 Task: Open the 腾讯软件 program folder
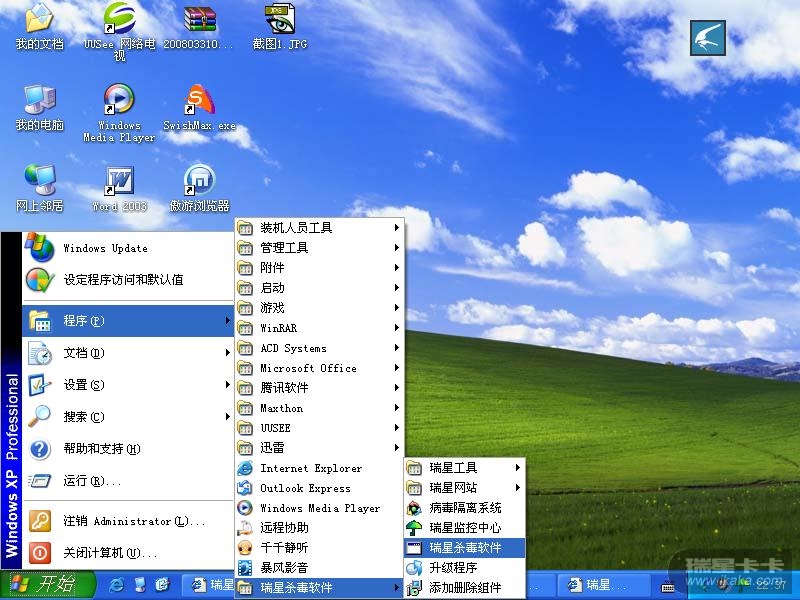[x=319, y=388]
